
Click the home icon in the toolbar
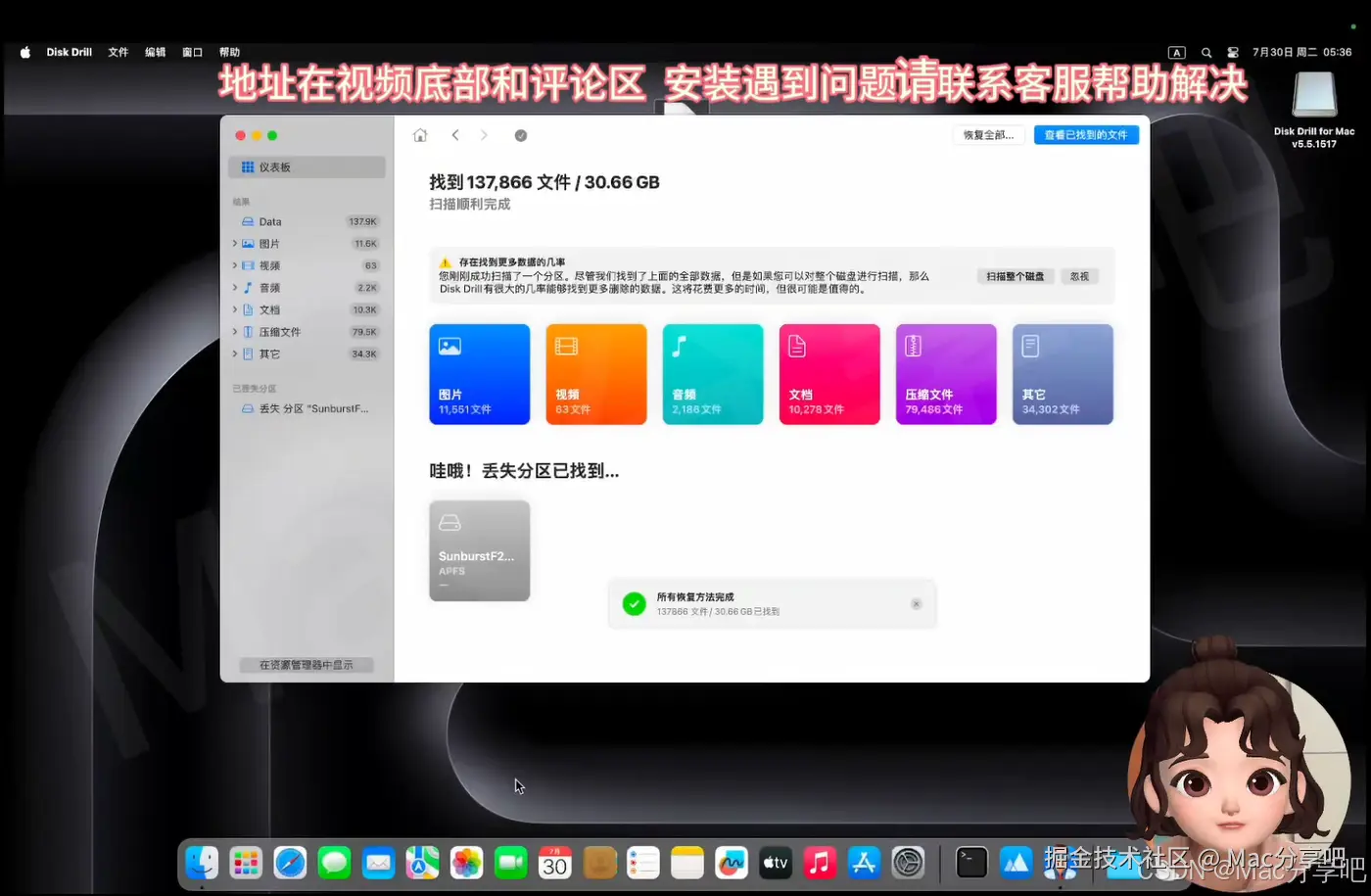click(420, 134)
